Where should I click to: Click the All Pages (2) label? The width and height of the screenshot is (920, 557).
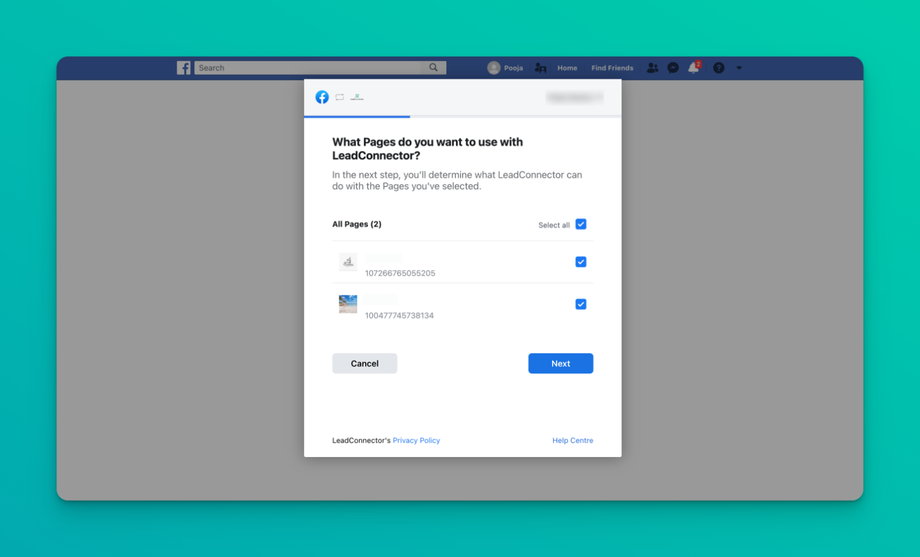pyautogui.click(x=357, y=224)
